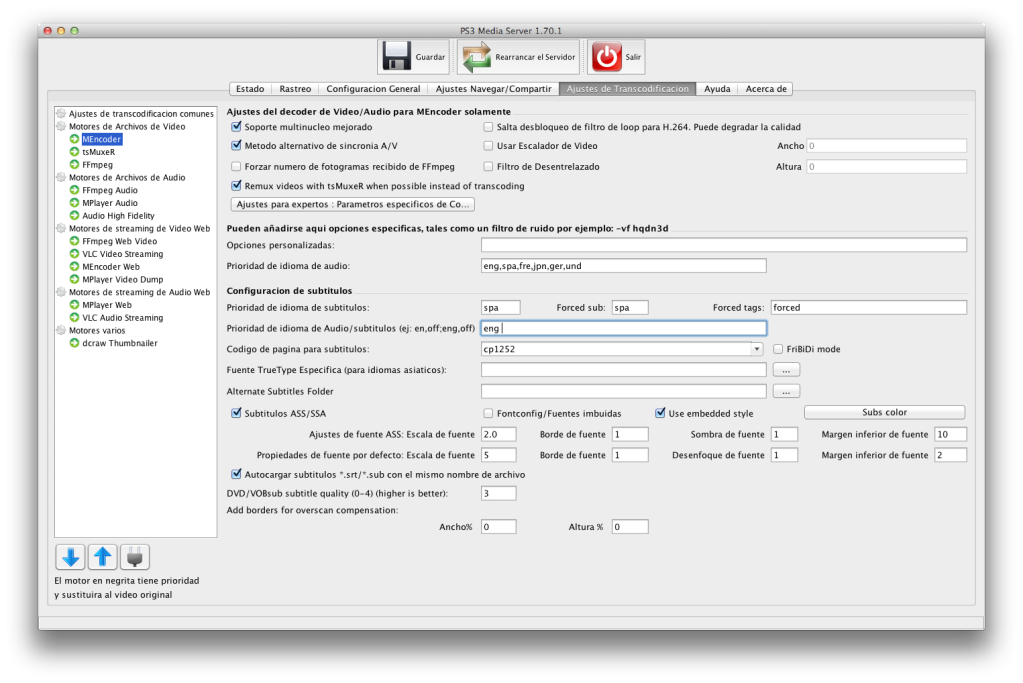Click gear icon beside Motores de Archivos de Video

[61, 127]
